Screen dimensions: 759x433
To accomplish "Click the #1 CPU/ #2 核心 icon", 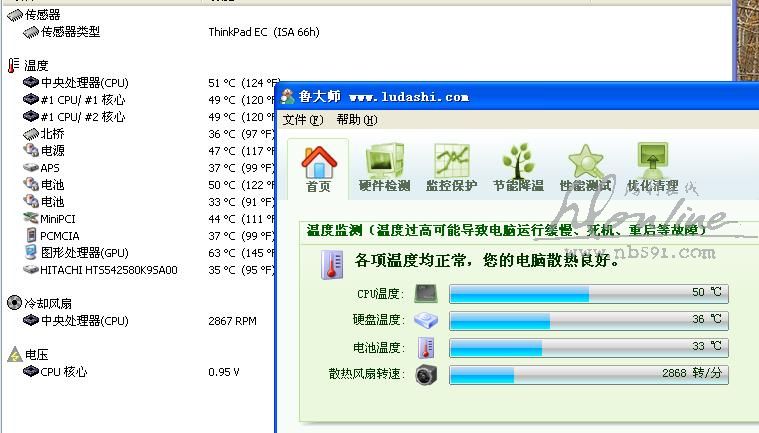I will 31,116.
